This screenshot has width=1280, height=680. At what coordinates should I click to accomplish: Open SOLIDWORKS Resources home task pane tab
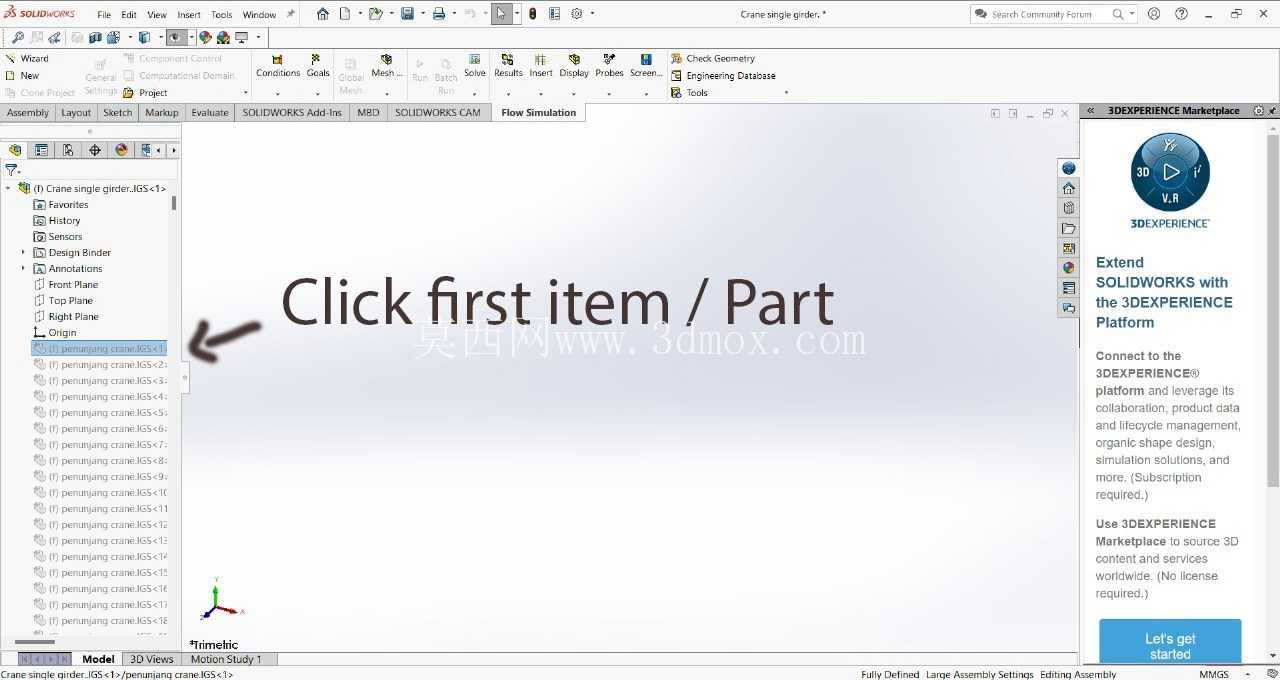click(1069, 188)
